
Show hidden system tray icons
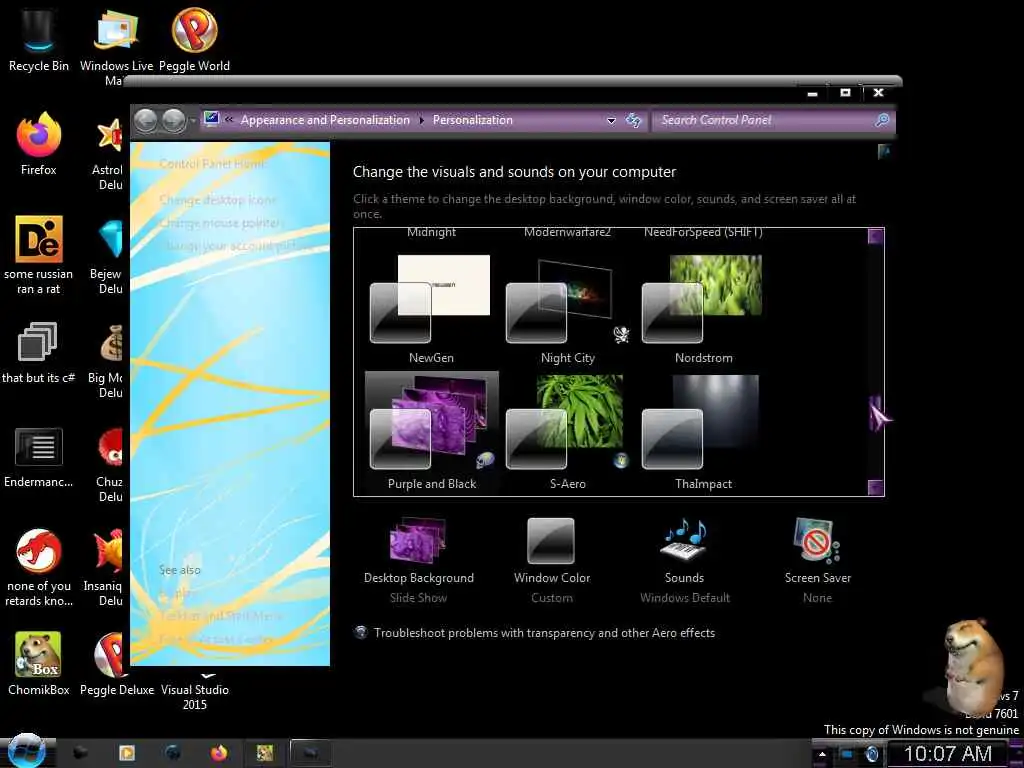click(x=822, y=754)
